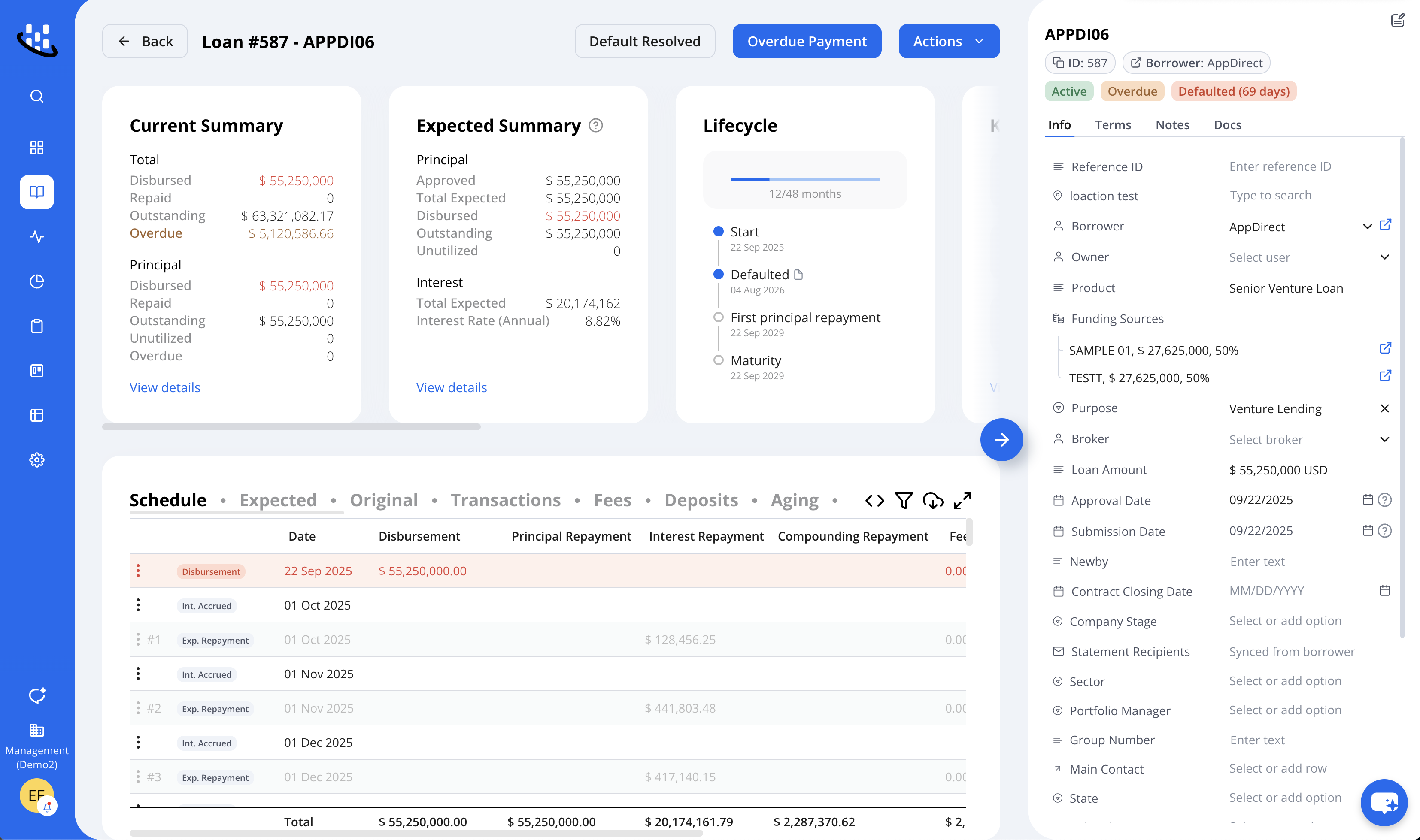Screen dimensions: 1420x840
Task: Click the code embed brackets icon
Action: 874,500
